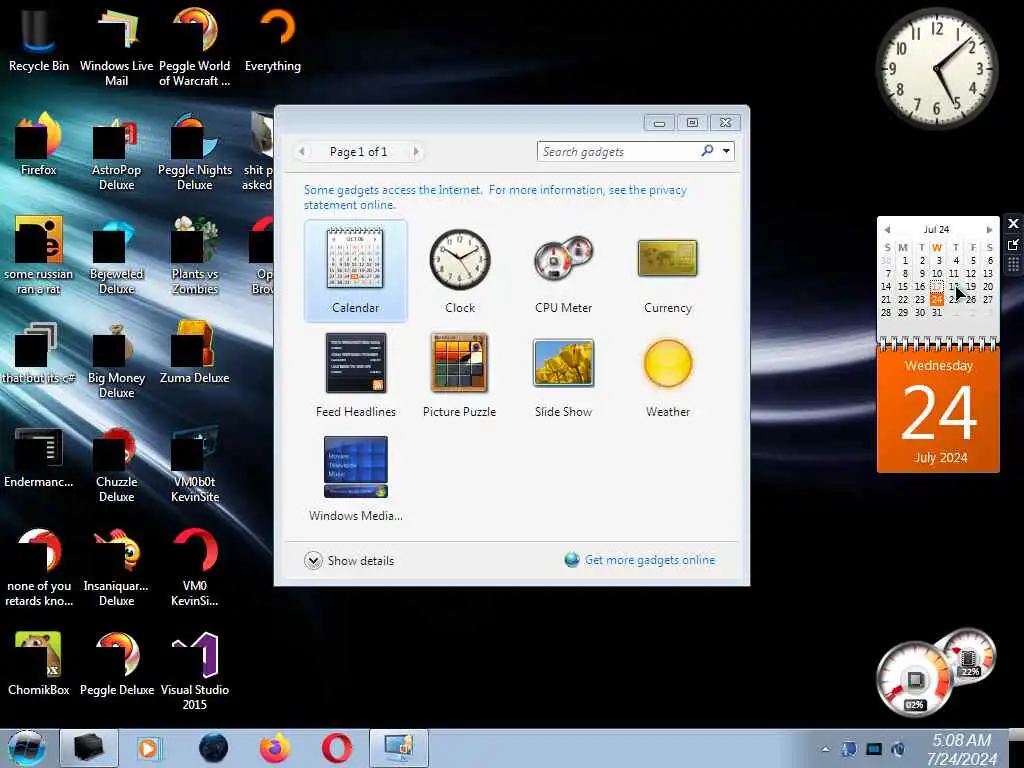
Task: Select the Picture Puzzle gadget
Action: click(460, 375)
